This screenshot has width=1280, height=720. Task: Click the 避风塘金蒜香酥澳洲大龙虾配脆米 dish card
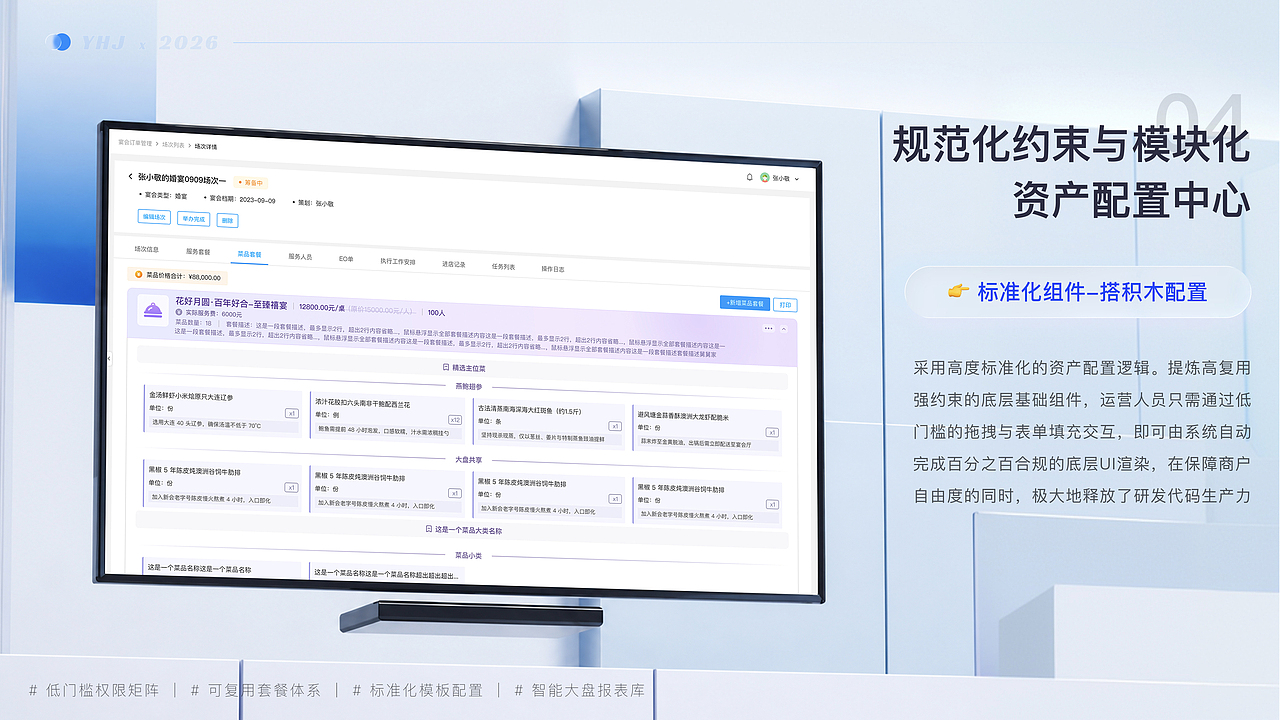tap(706, 432)
